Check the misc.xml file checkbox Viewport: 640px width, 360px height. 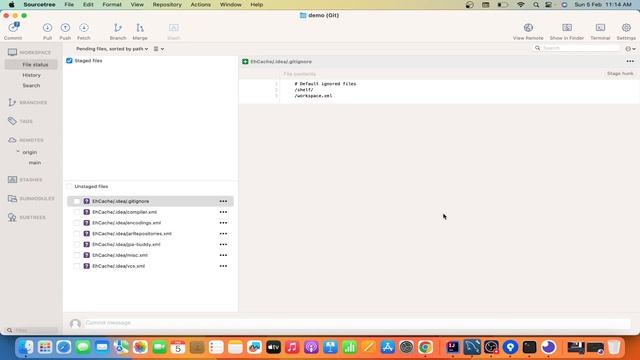click(x=77, y=255)
